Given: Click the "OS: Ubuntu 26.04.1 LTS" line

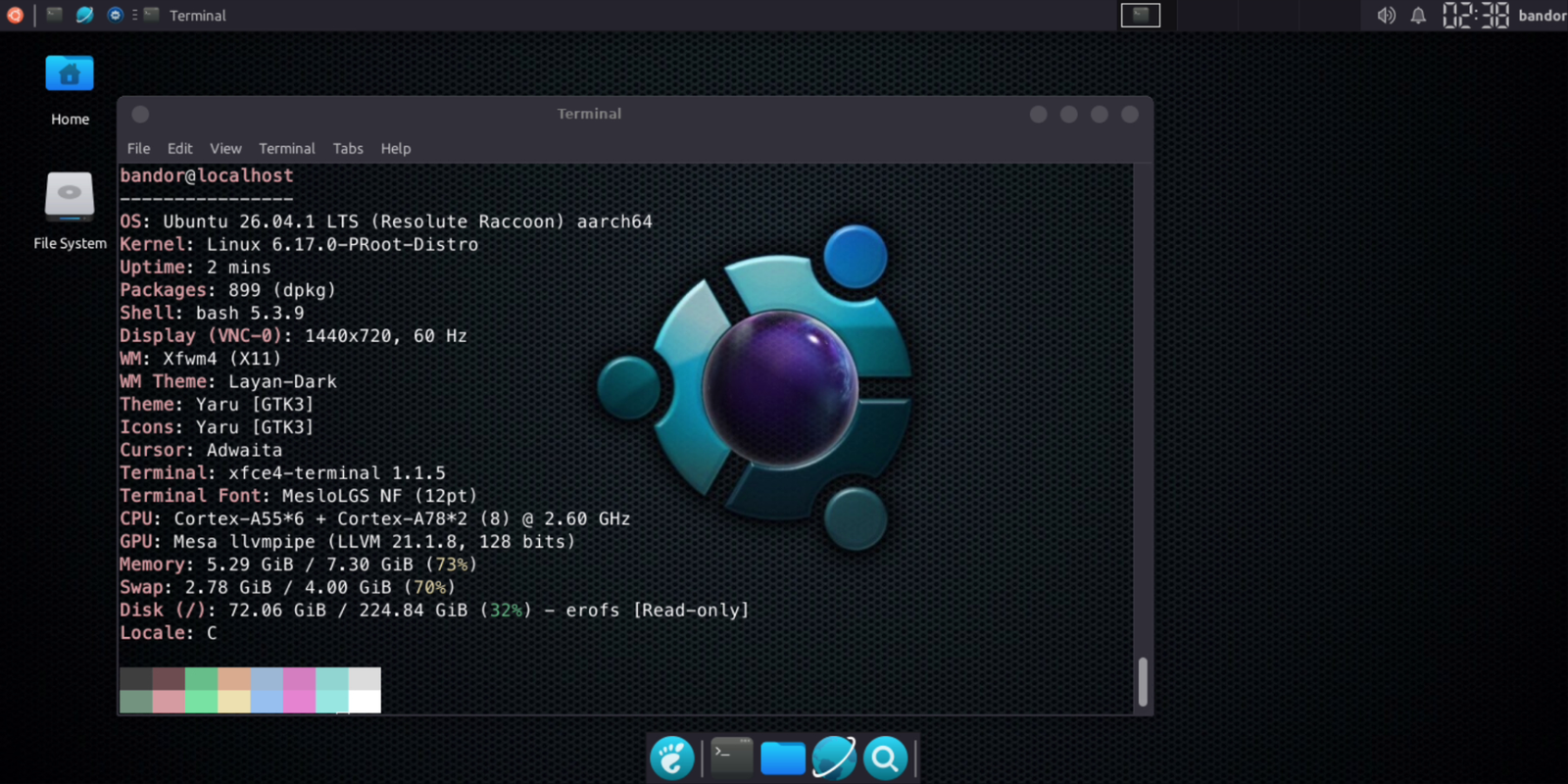Looking at the screenshot, I should click(386, 221).
